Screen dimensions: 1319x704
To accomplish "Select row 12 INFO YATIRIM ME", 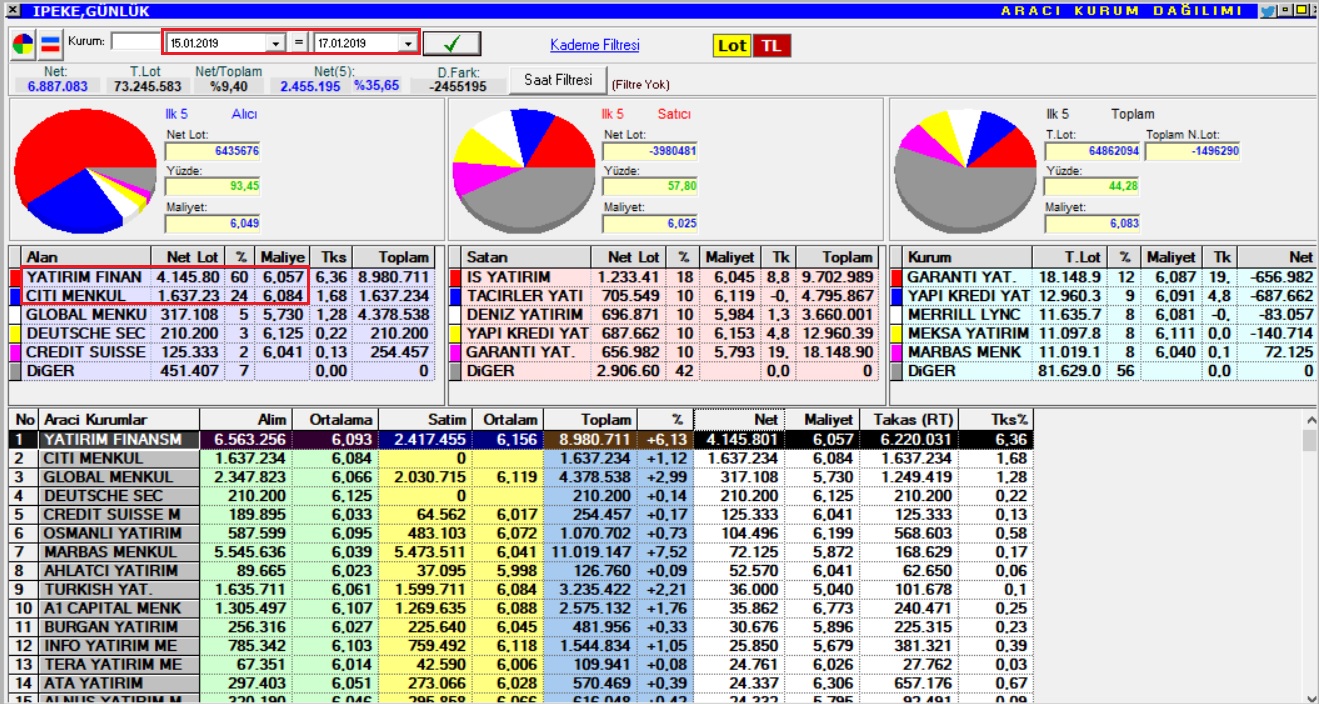I will [521, 646].
